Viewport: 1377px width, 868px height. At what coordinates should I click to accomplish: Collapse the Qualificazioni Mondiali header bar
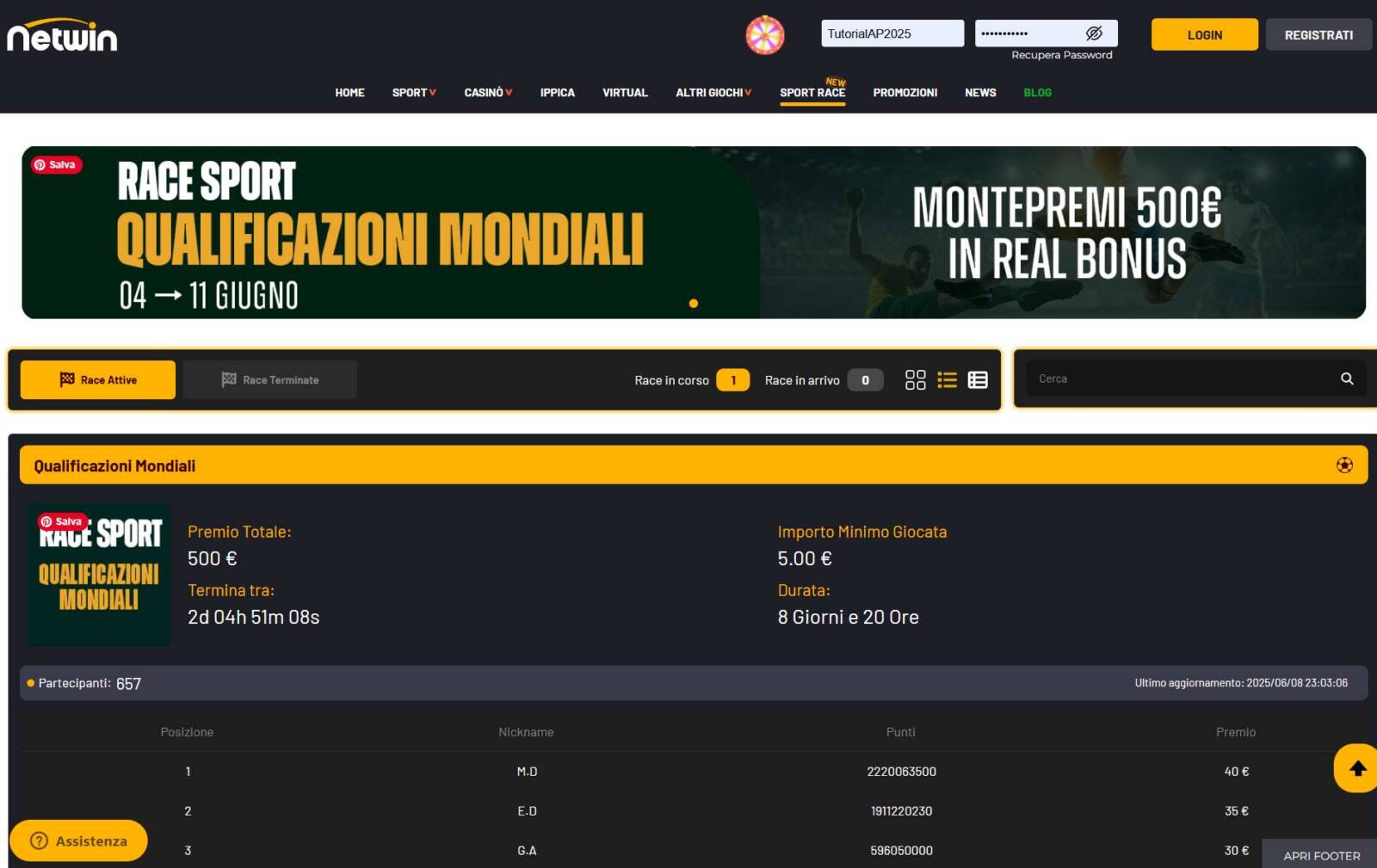tap(694, 465)
